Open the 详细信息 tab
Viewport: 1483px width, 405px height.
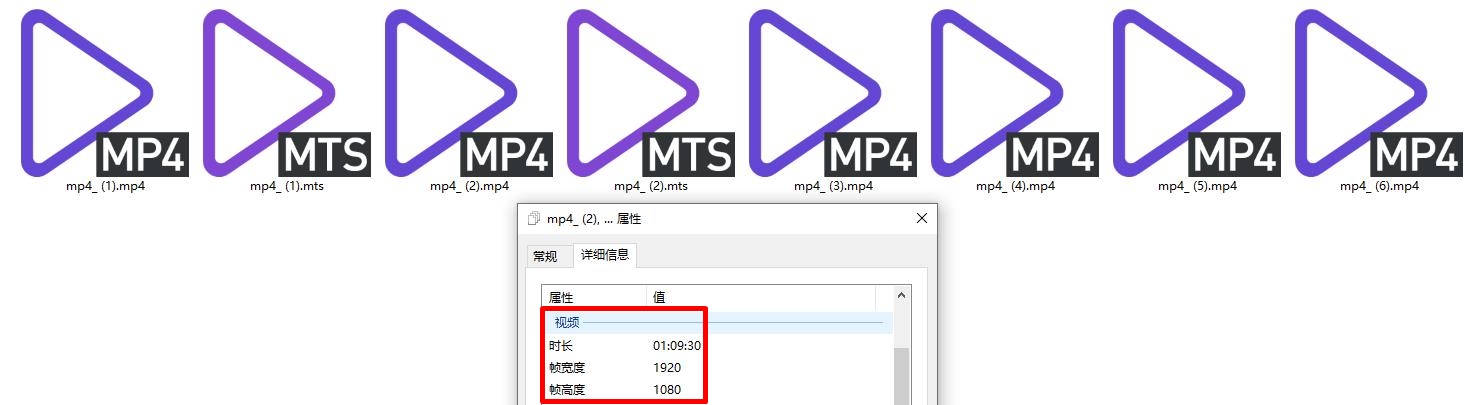click(605, 255)
